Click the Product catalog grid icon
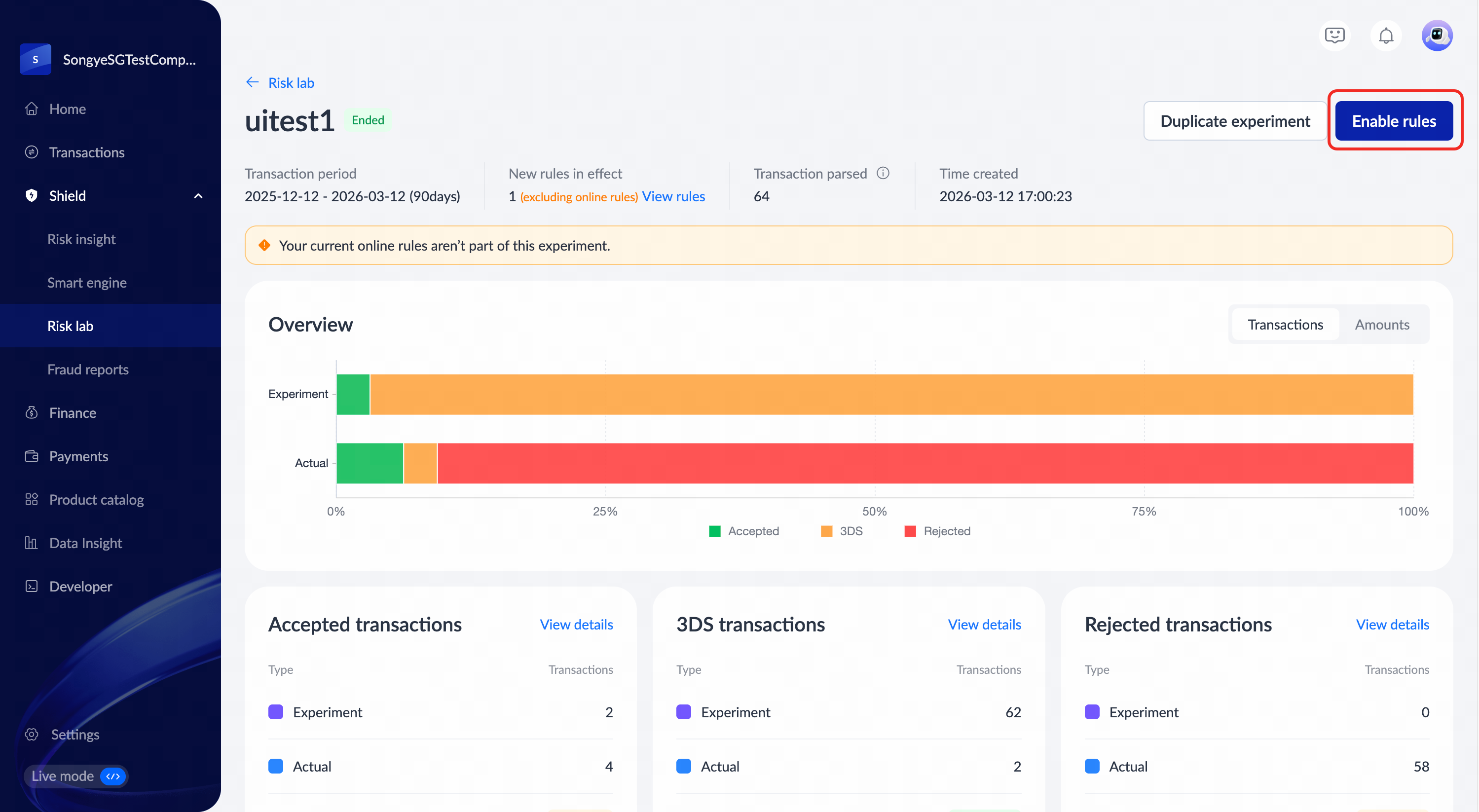The height and width of the screenshot is (812, 1479). tap(32, 499)
